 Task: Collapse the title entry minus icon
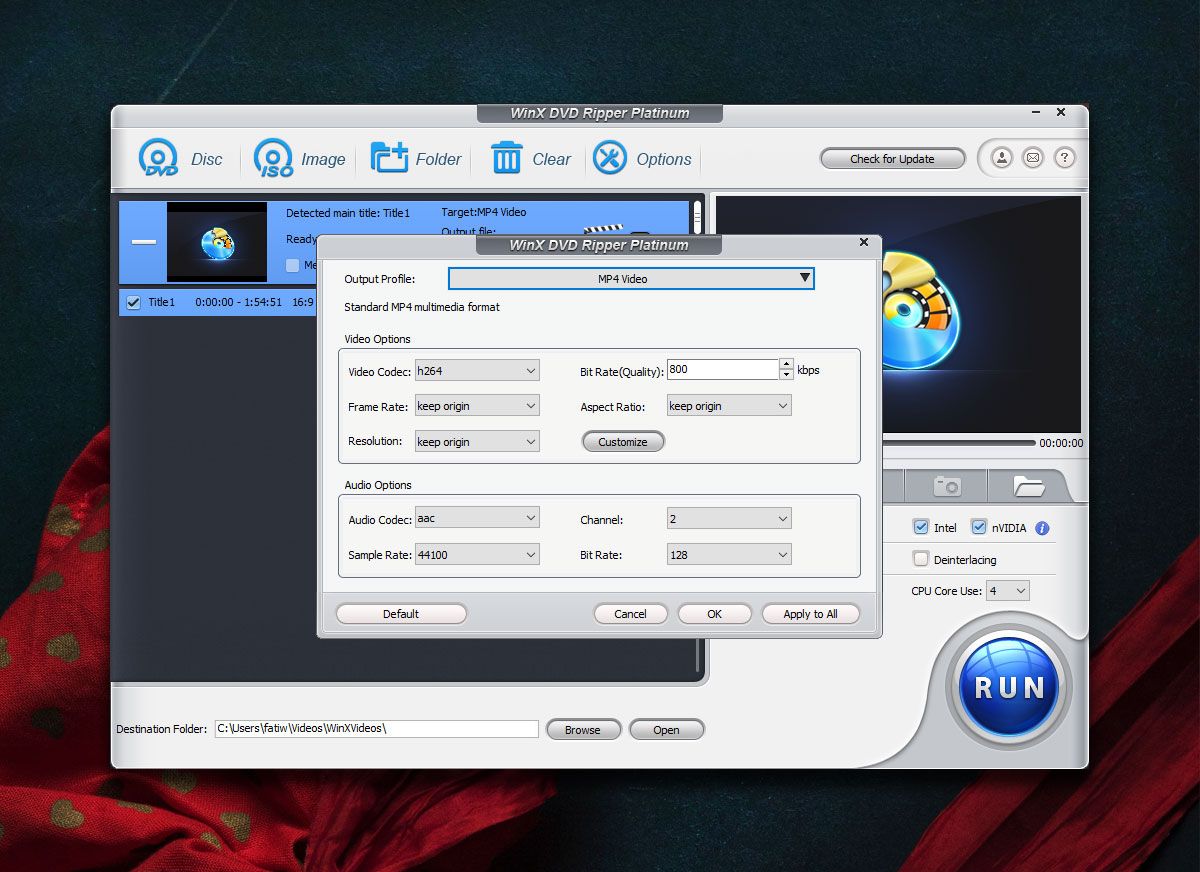point(144,242)
